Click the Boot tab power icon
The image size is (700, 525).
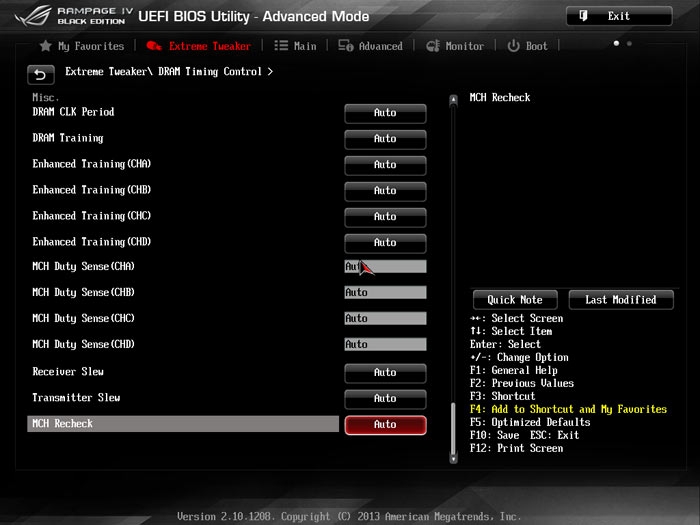pyautogui.click(x=514, y=46)
